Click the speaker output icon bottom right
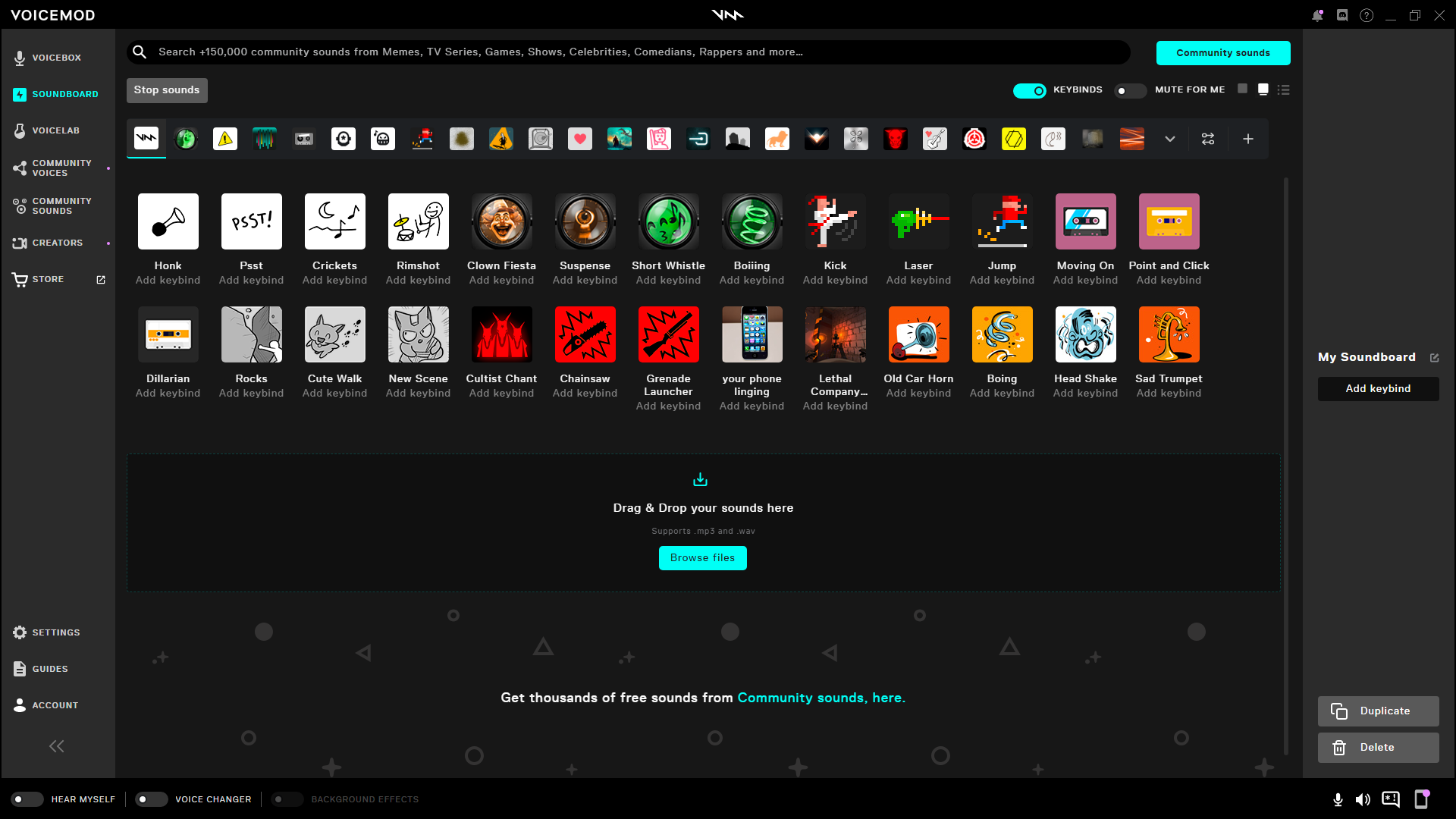Image resolution: width=1456 pixels, height=819 pixels. [x=1364, y=799]
